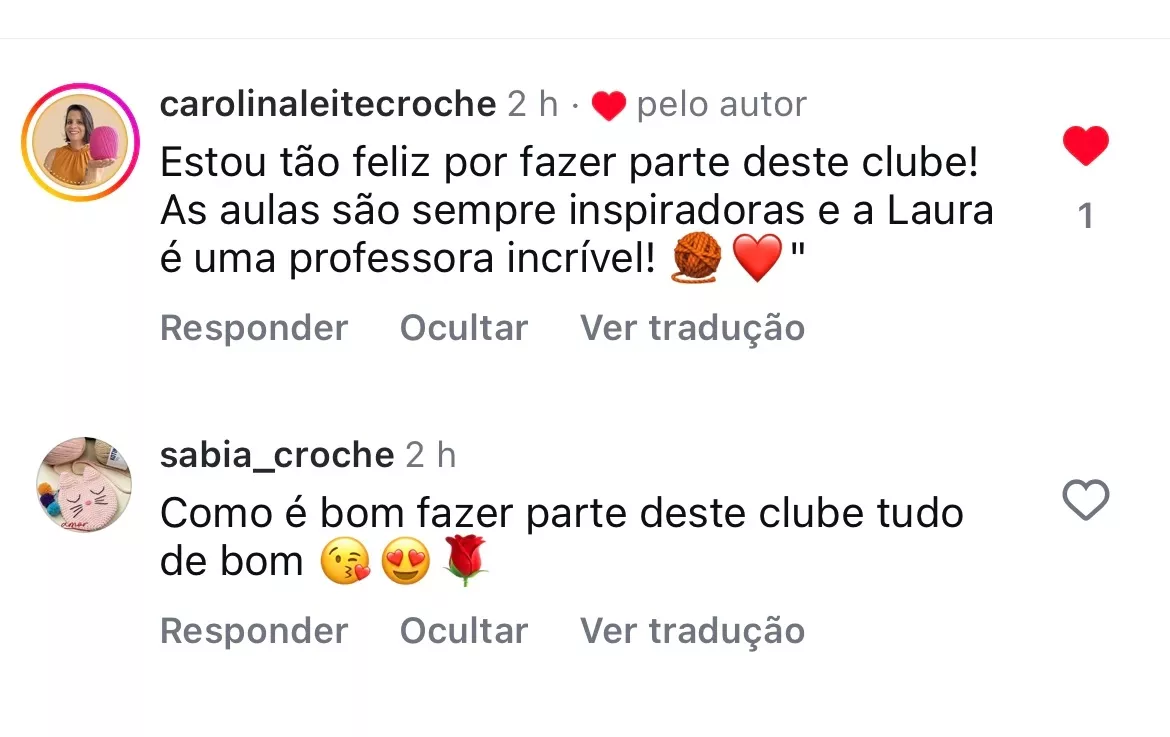Click the red heart emoji after yarn ball
The image size is (1170, 737).
pos(757,257)
